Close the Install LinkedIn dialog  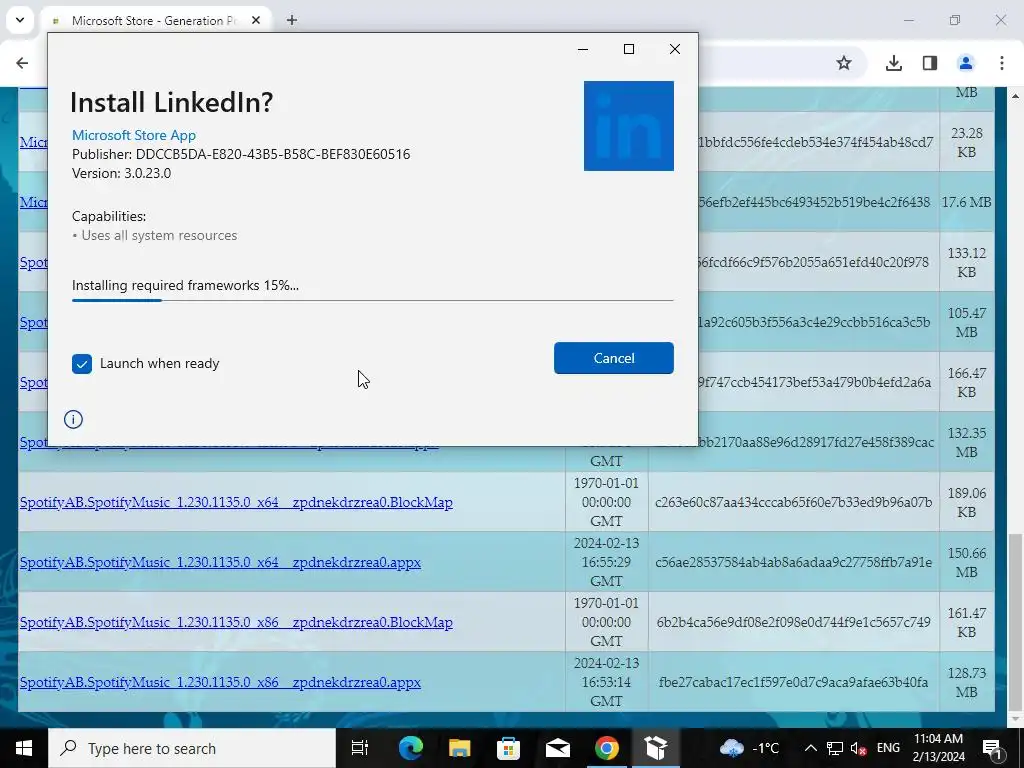[x=675, y=49]
